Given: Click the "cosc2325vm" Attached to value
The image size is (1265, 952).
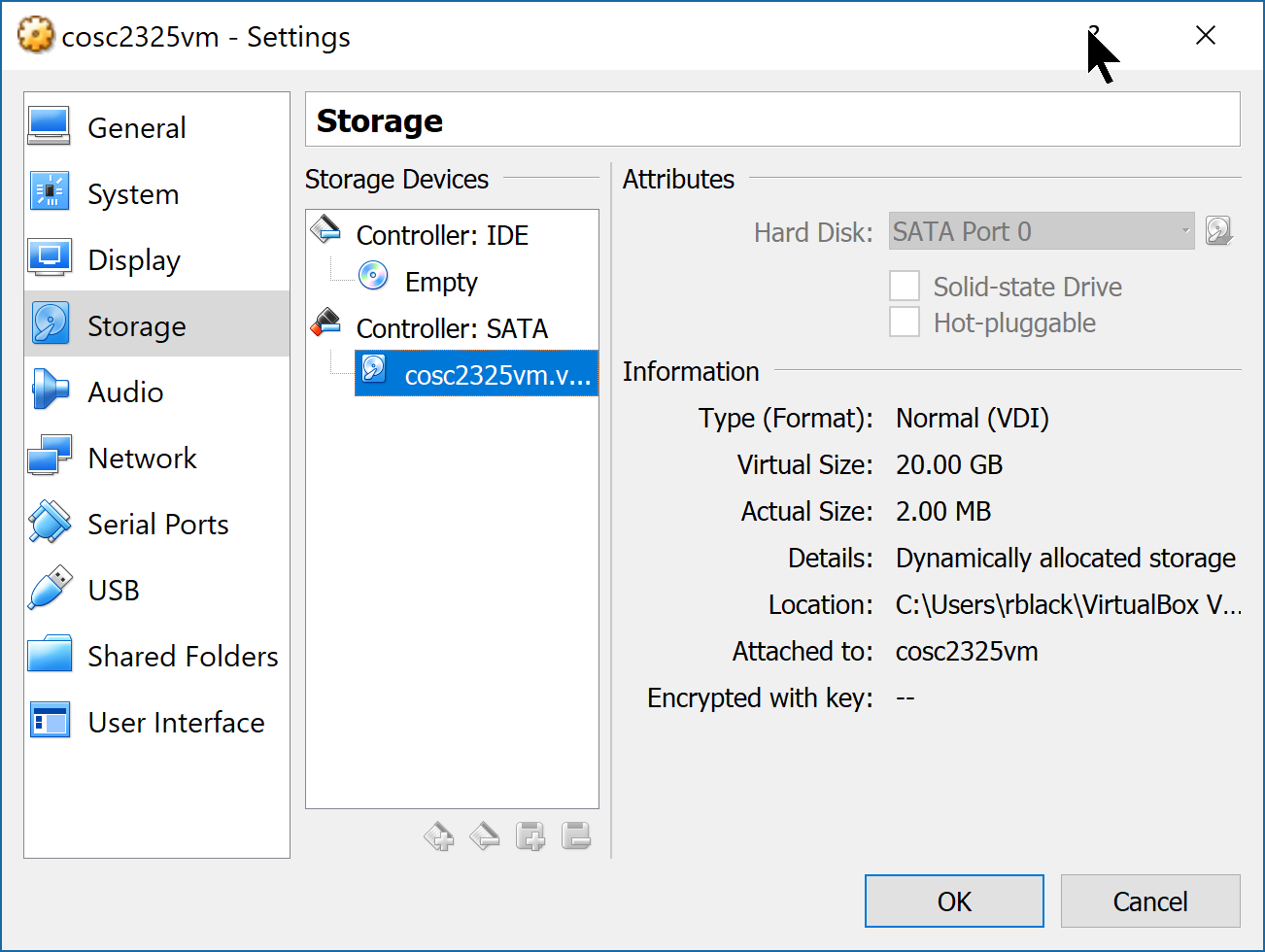Looking at the screenshot, I should (967, 651).
